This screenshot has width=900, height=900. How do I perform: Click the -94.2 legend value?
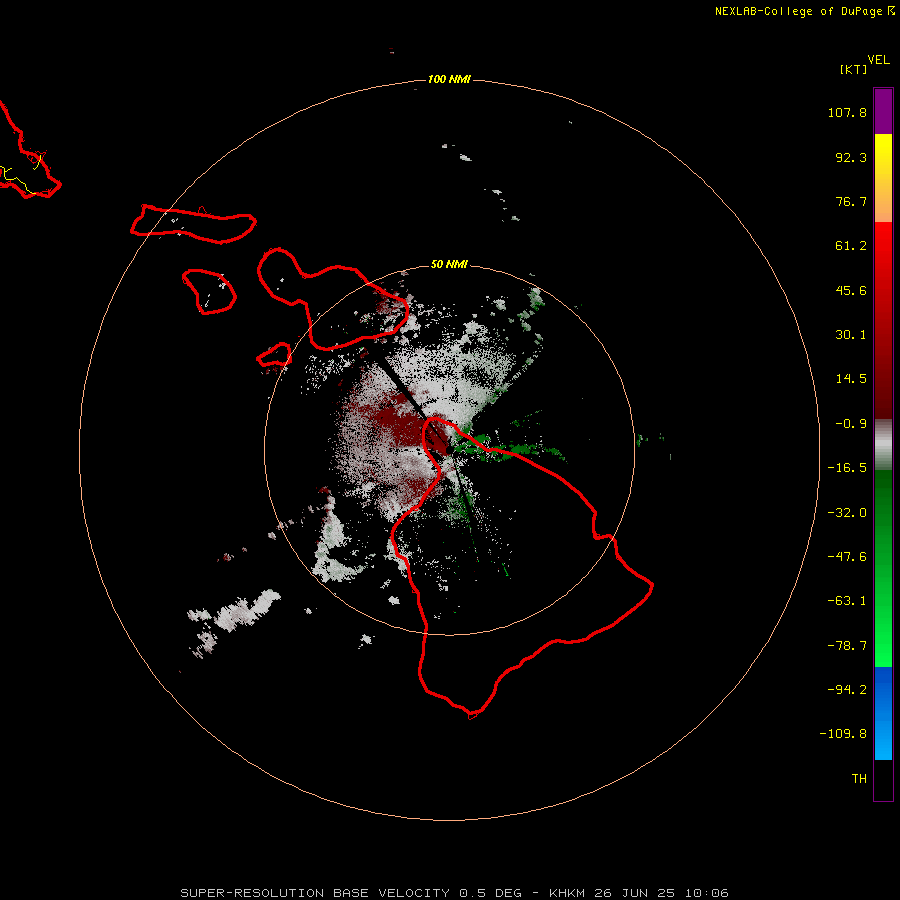click(x=847, y=689)
